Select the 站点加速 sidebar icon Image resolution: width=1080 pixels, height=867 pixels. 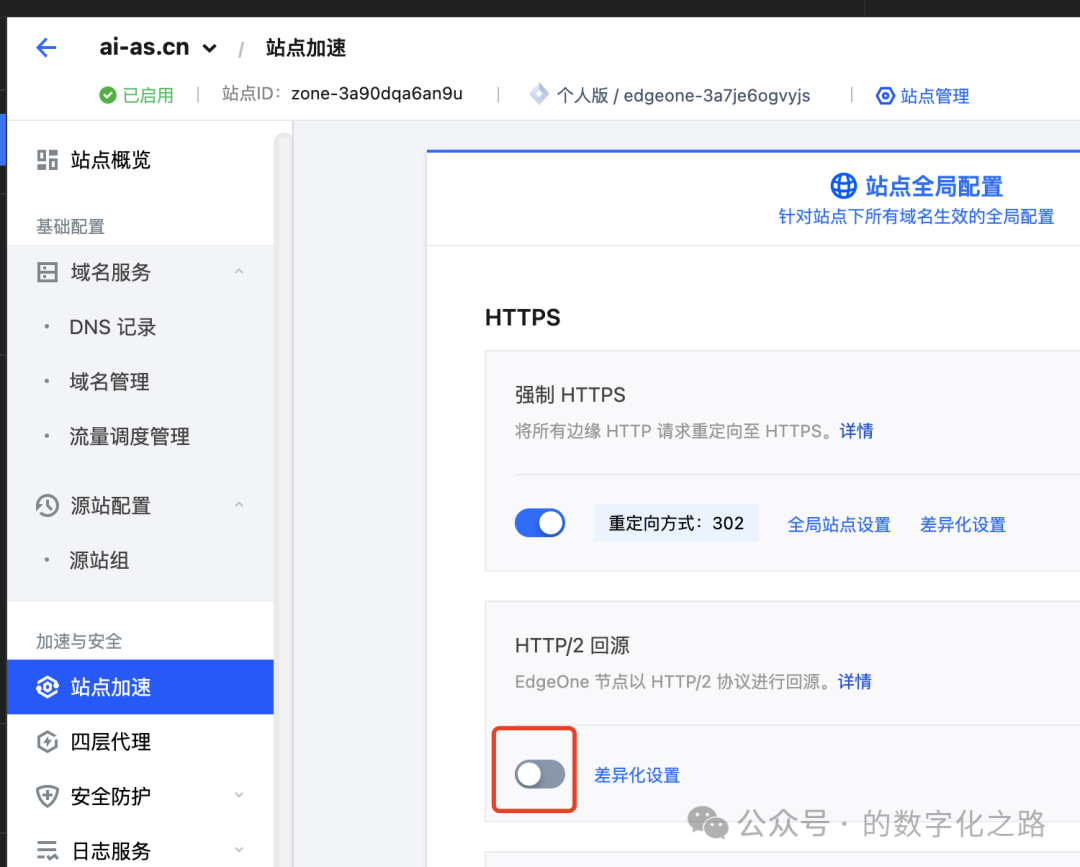click(x=46, y=687)
